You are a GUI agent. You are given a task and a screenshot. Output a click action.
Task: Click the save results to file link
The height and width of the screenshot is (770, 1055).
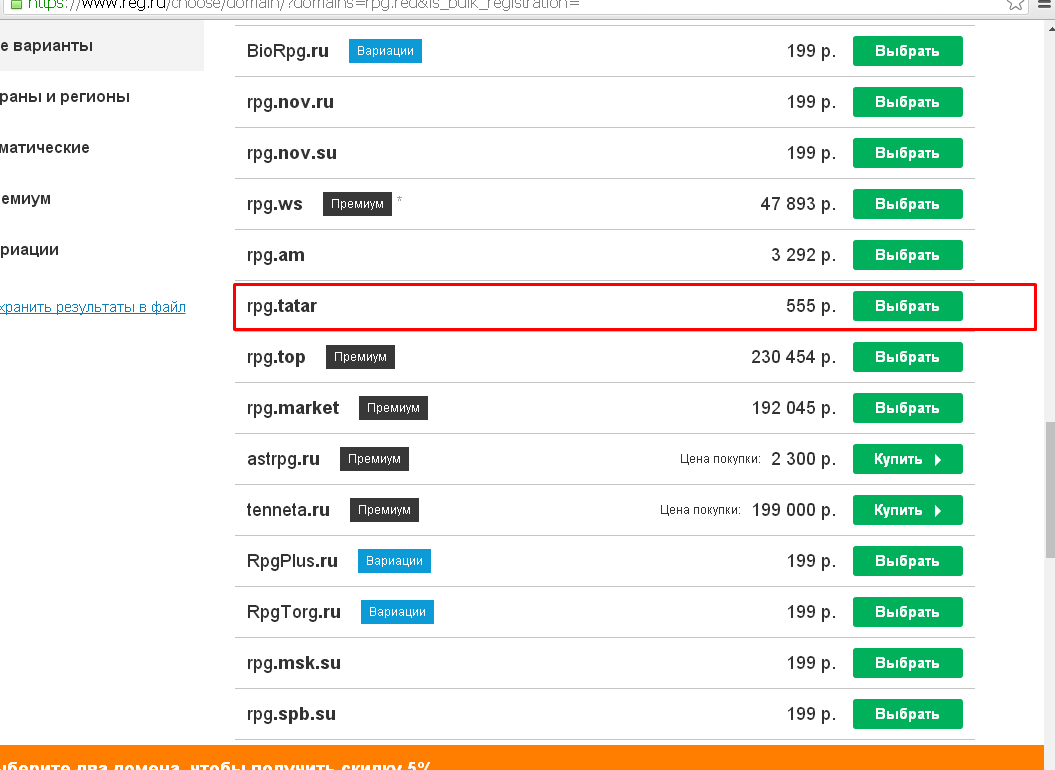pyautogui.click(x=92, y=308)
